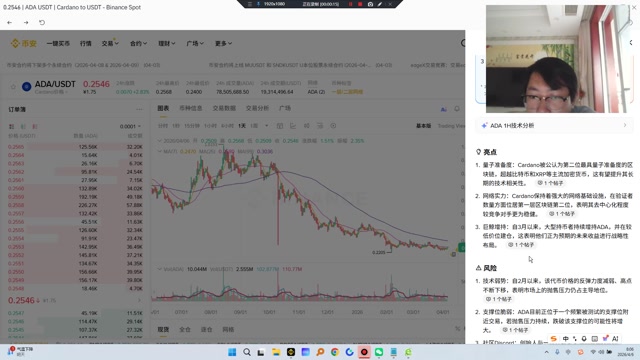
Task: Switch chart to Trading View mode
Action: click(x=451, y=126)
